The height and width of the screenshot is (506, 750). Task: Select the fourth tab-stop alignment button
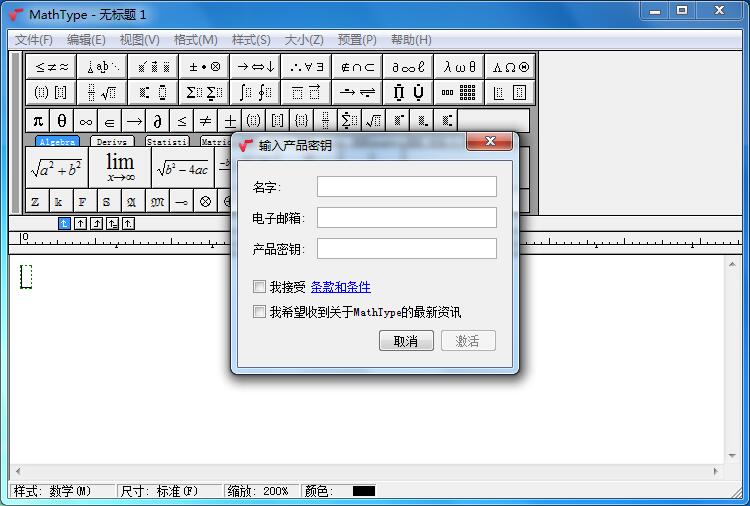point(112,223)
